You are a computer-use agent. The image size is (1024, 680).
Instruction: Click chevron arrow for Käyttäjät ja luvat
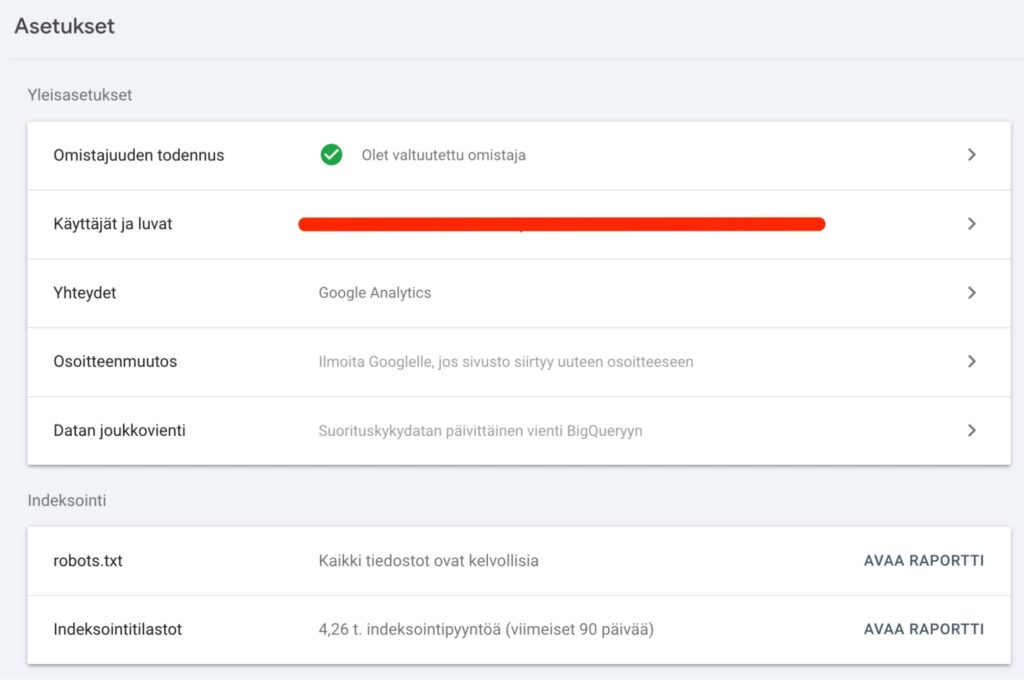pyautogui.click(x=971, y=224)
